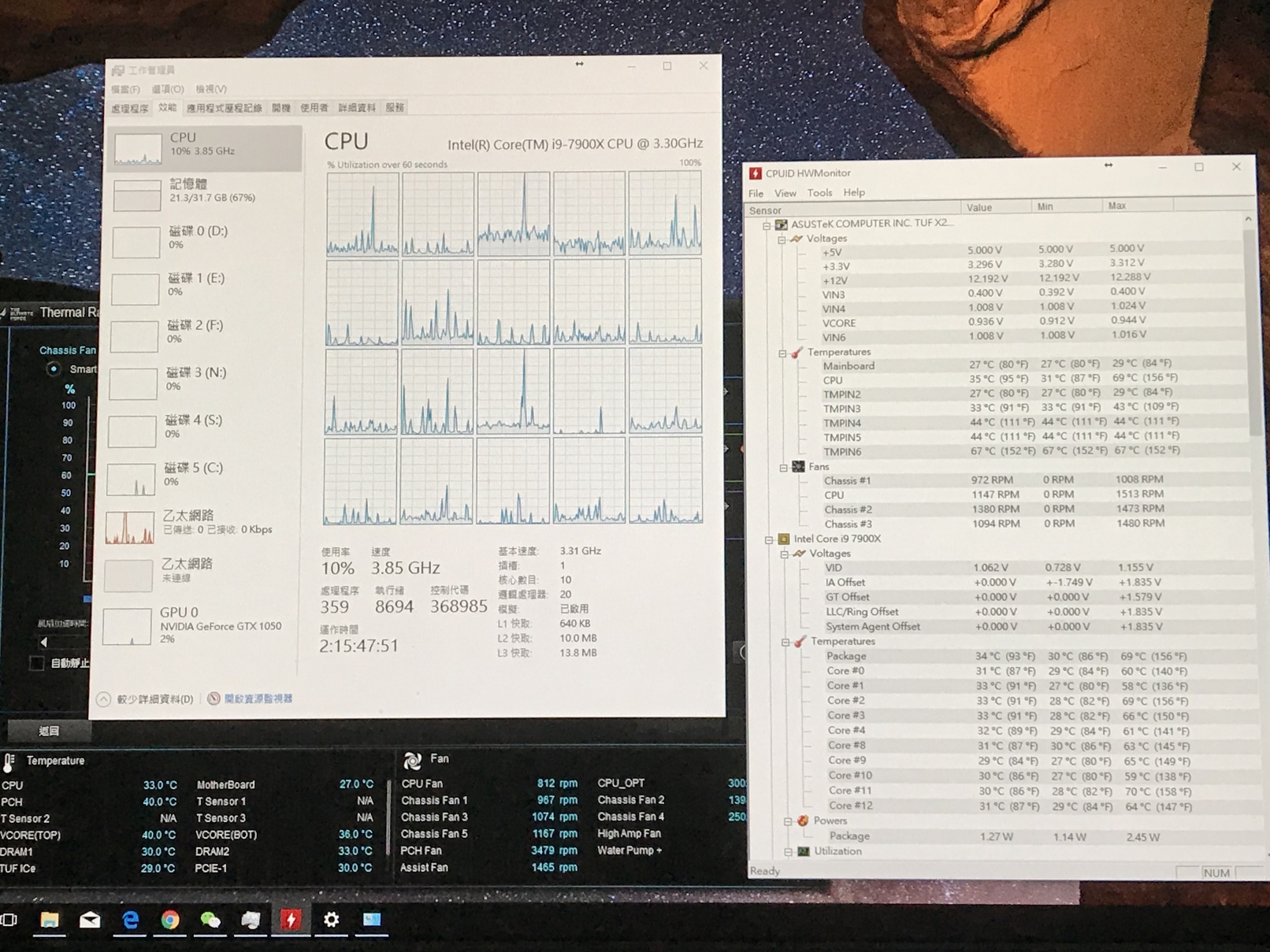1270x952 pixels.
Task: Collapse the Fans node in HWMonitor
Action: click(783, 468)
